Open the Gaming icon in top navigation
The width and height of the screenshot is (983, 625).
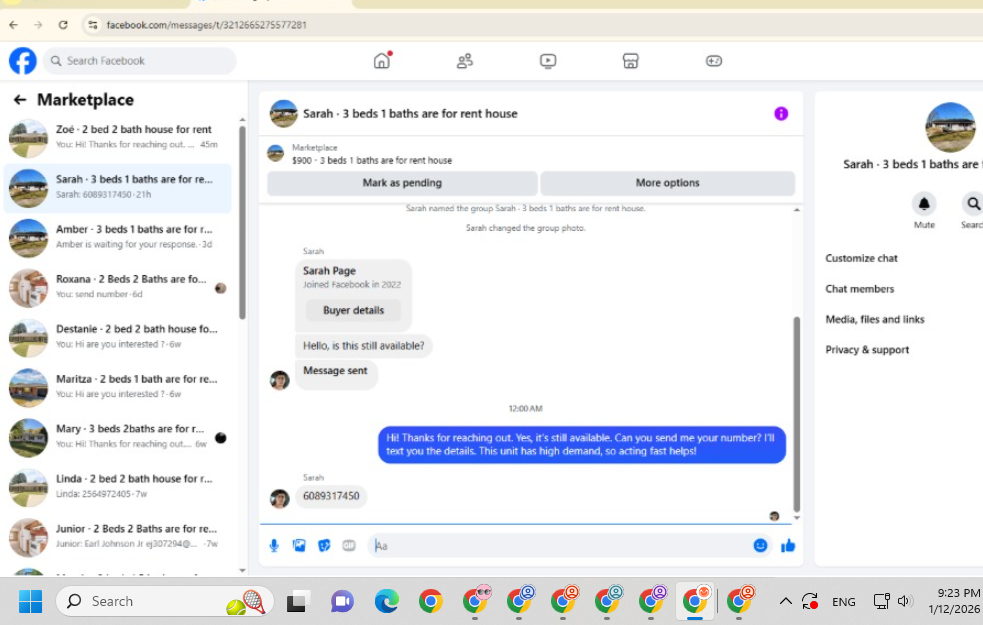click(713, 61)
